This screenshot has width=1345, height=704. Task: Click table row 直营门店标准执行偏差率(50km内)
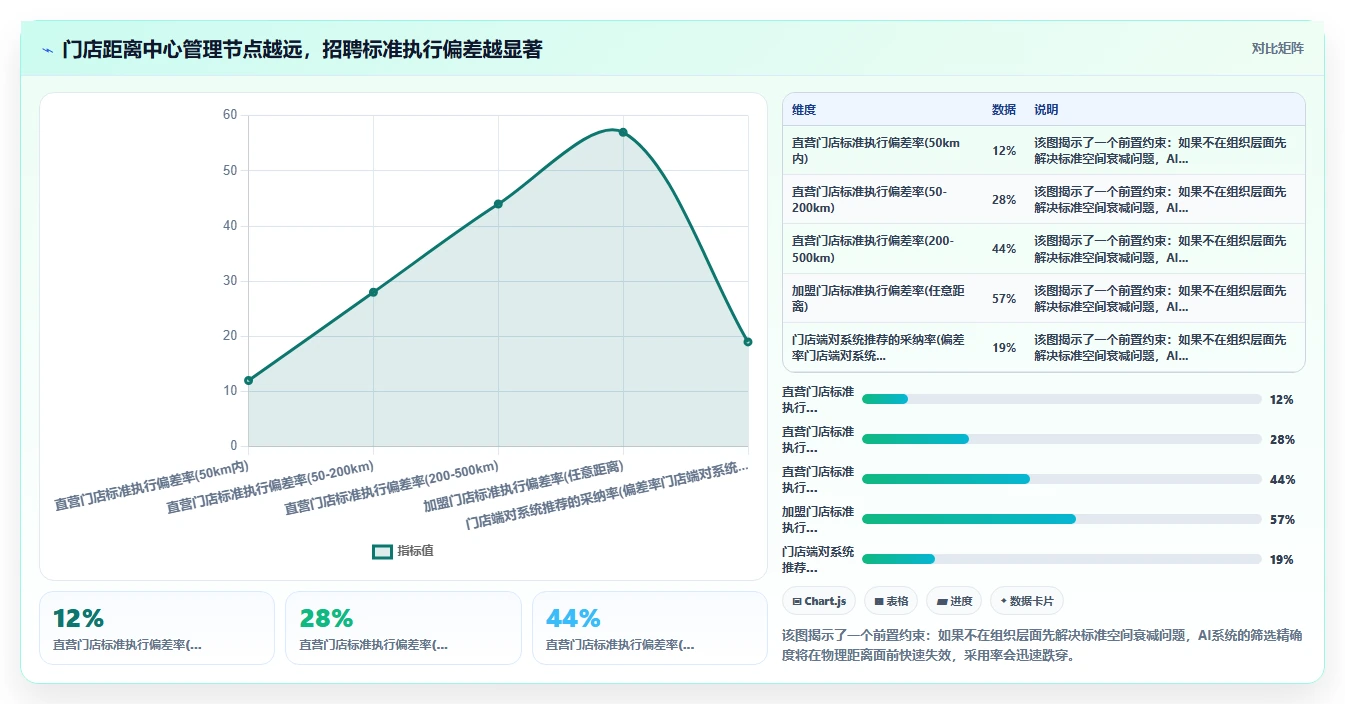1043,150
